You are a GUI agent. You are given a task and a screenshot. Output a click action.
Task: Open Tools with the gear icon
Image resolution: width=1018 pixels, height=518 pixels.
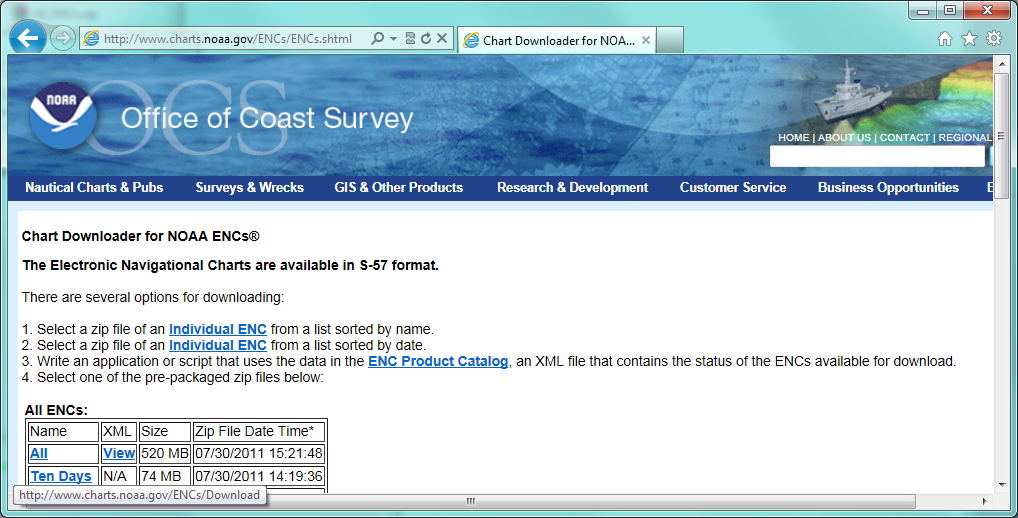point(994,38)
